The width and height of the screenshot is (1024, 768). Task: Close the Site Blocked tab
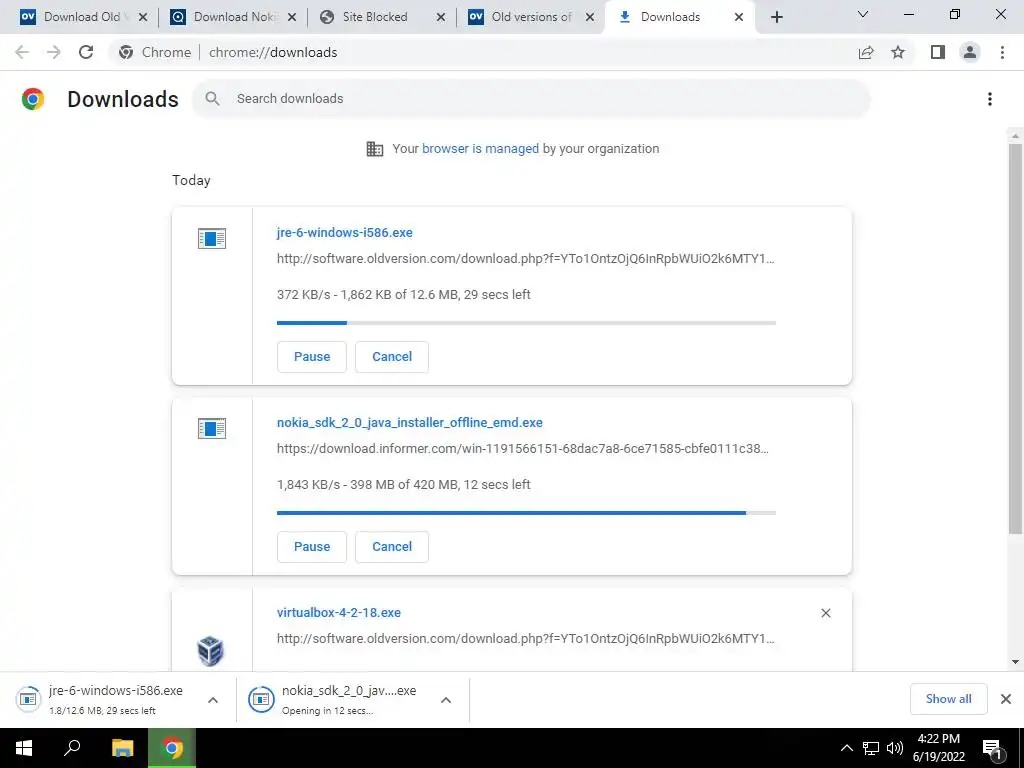click(441, 17)
